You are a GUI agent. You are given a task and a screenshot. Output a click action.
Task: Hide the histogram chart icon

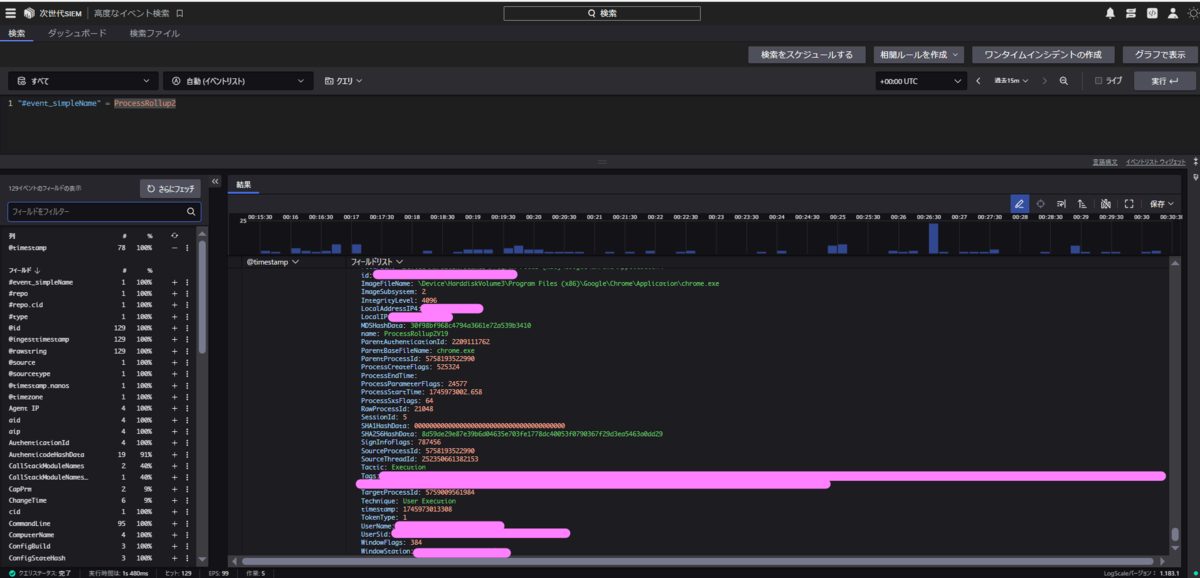pos(1106,203)
